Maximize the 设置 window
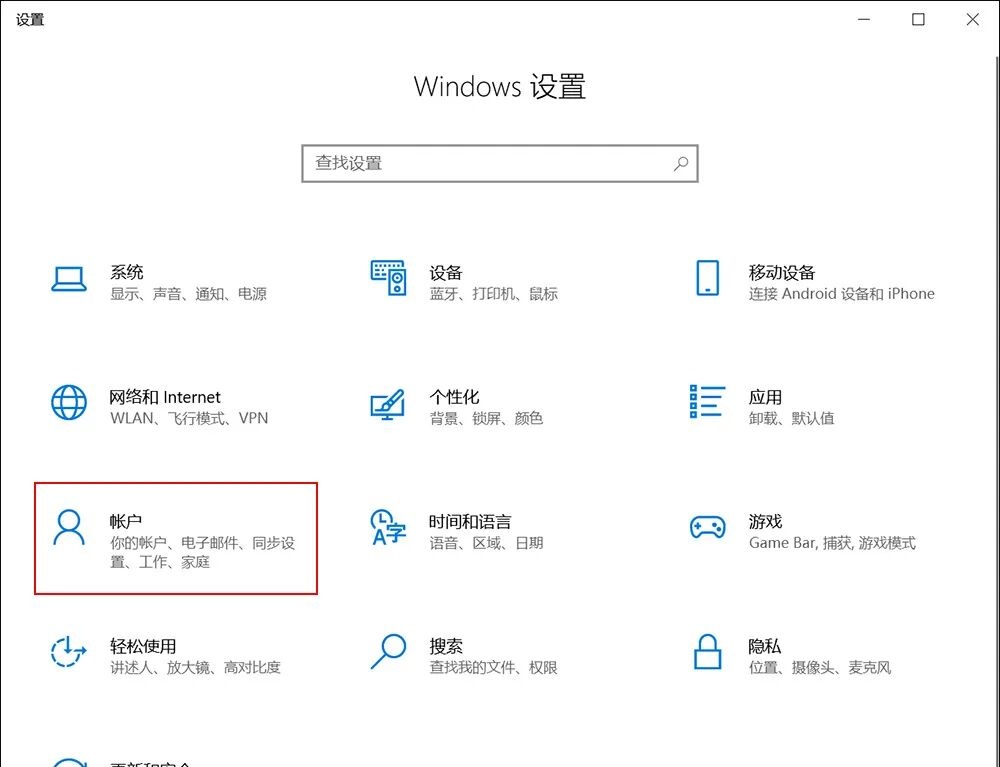1000x767 pixels. [918, 20]
